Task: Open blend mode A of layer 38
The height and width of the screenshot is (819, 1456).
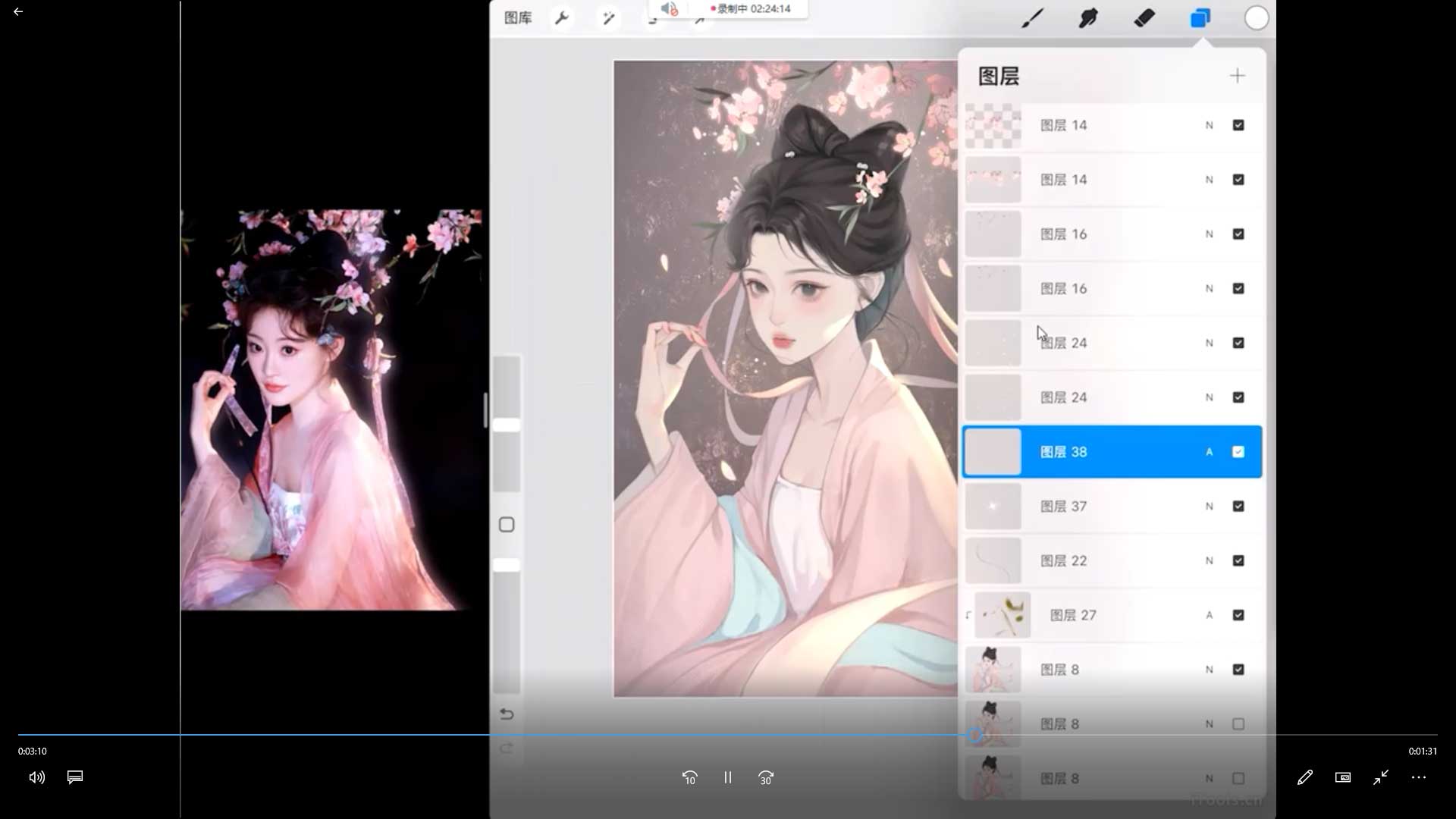Action: (x=1210, y=452)
